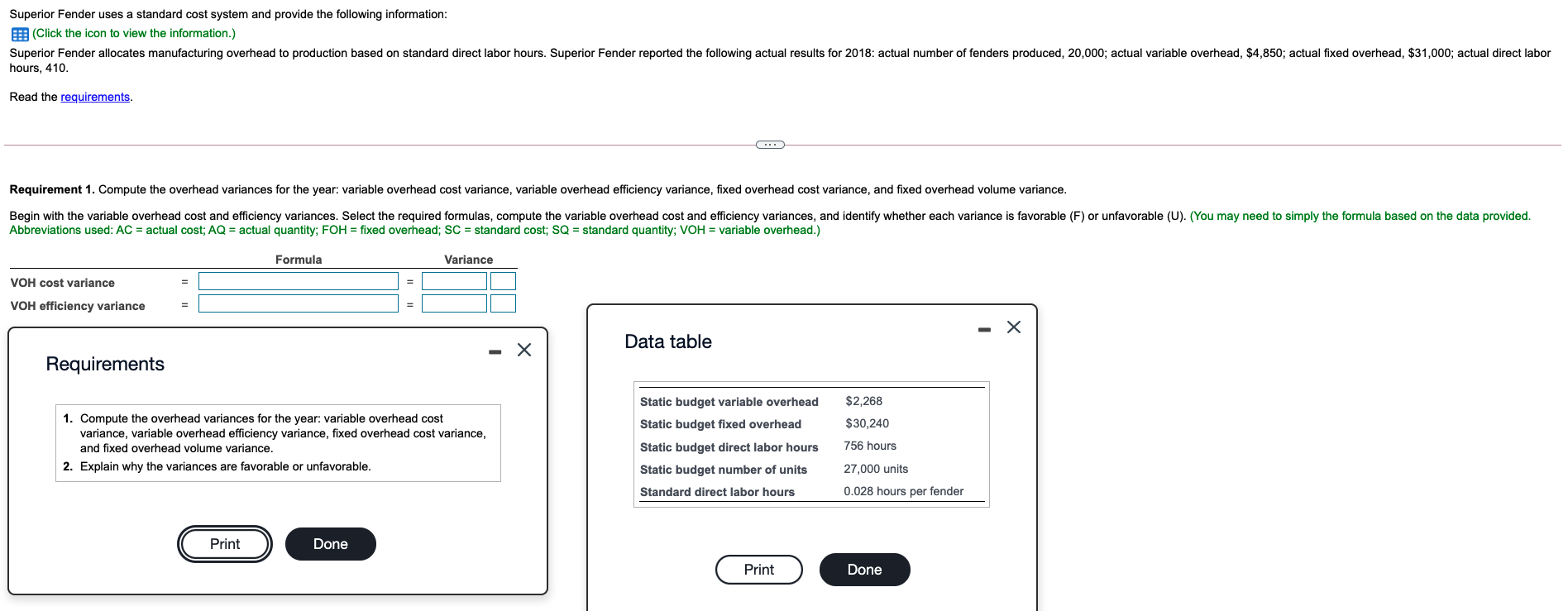Select the $2,268 static budget variable overhead value

point(863,401)
